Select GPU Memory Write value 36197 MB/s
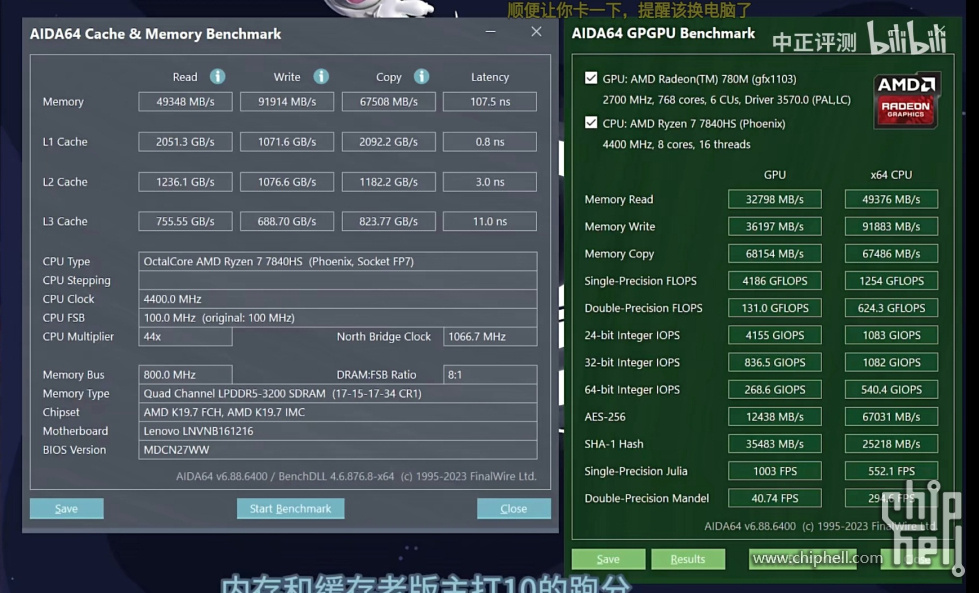 pos(775,227)
